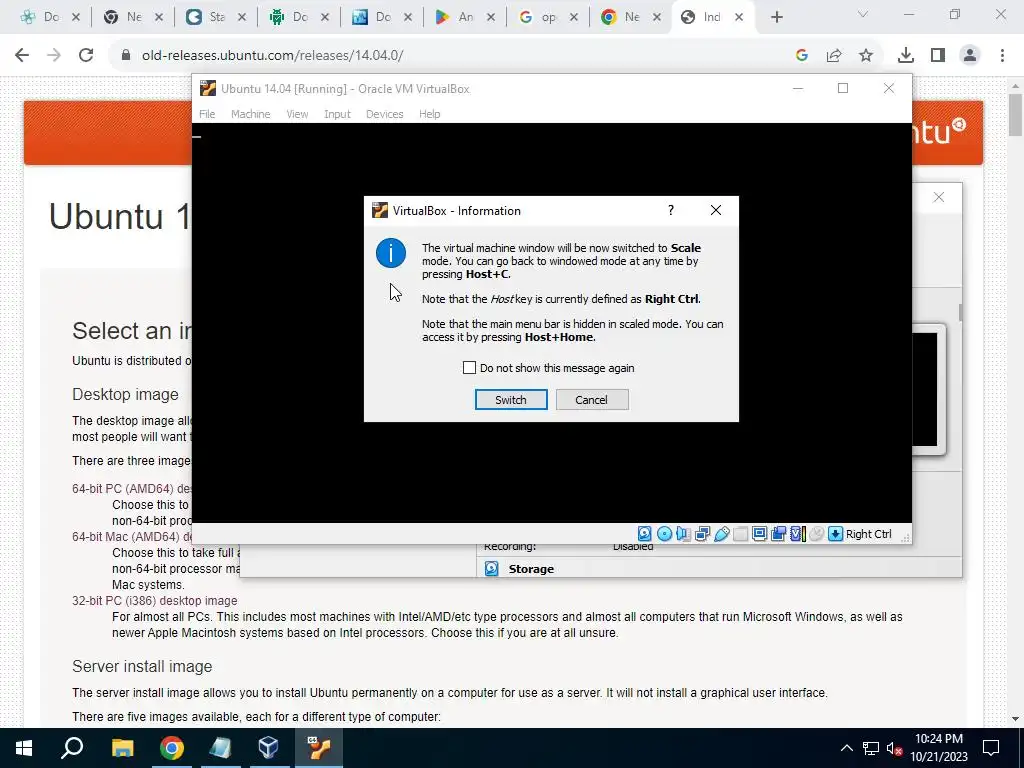1024x768 pixels.
Task: Open new Chrome tab with plus button
Action: 776,17
